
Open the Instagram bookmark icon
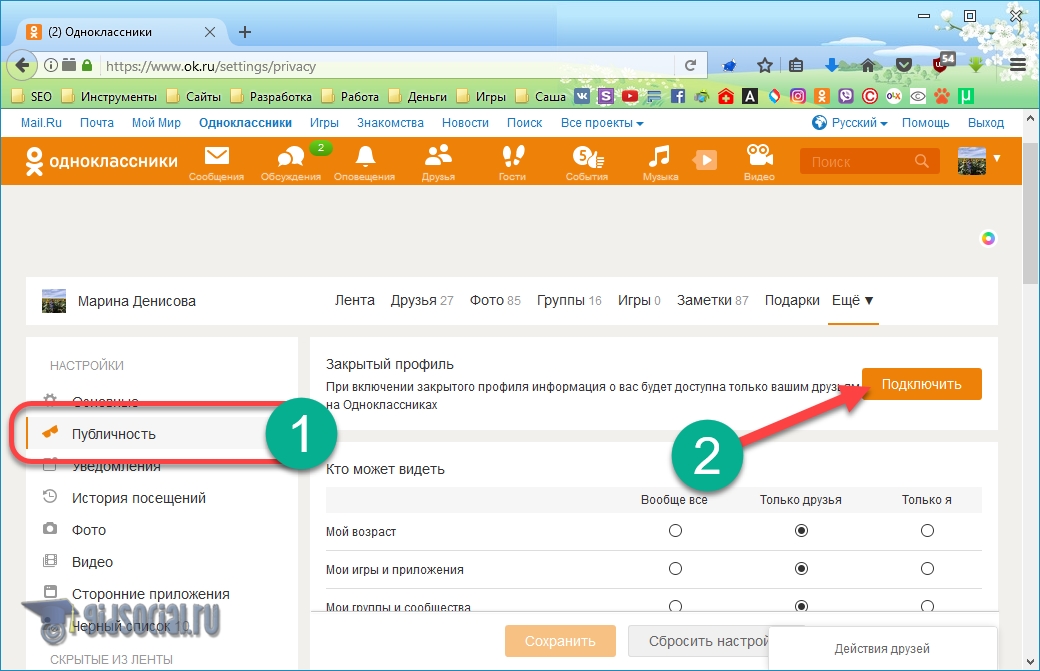tap(798, 96)
